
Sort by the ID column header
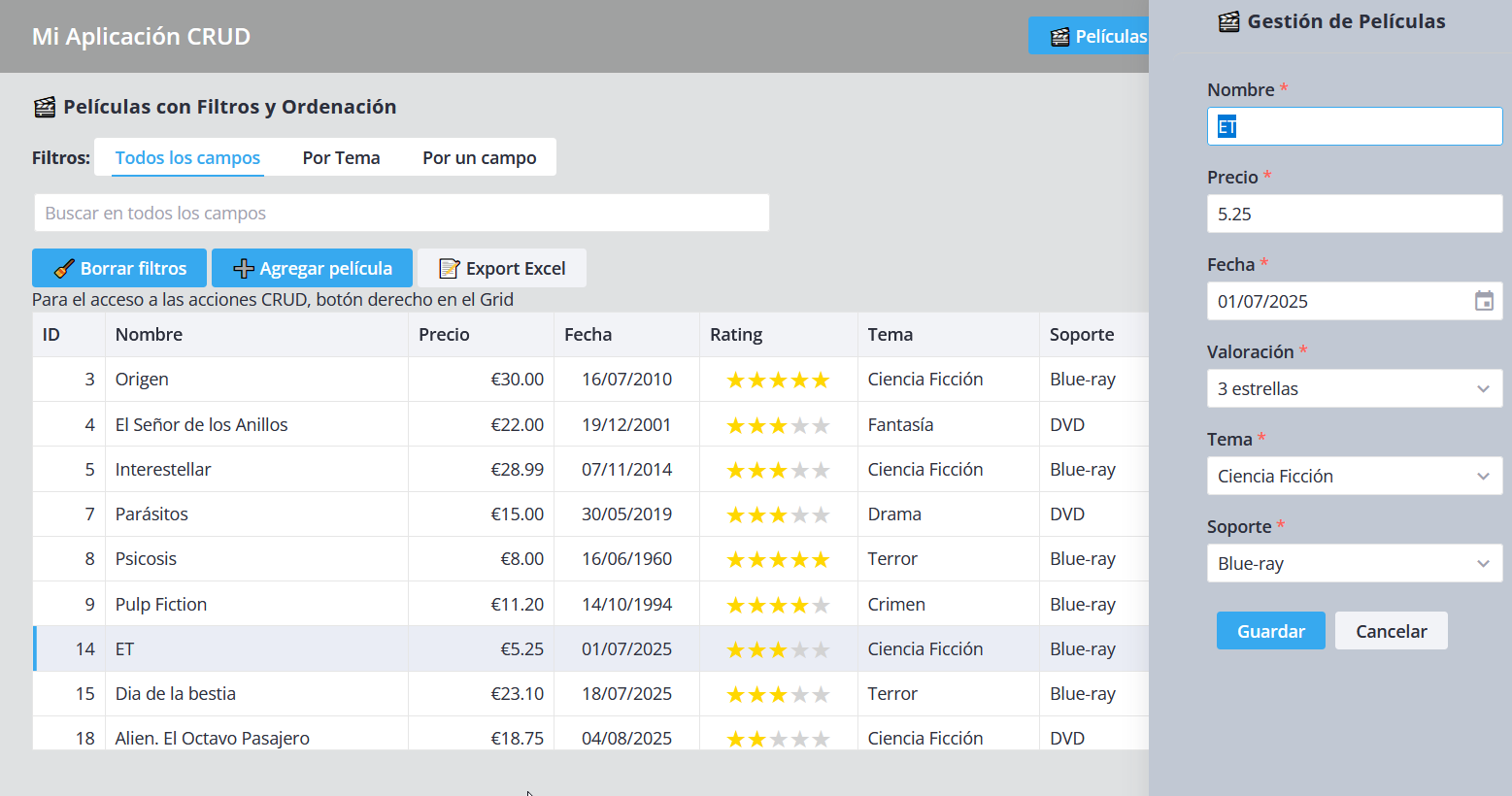69,334
